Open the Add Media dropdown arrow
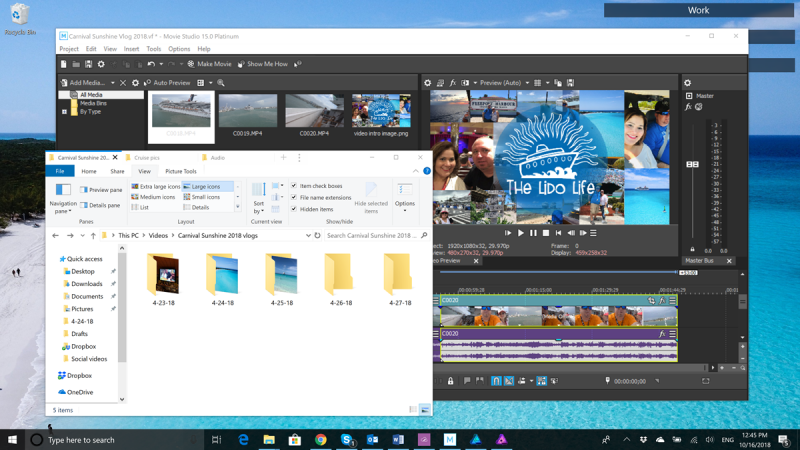 tap(113, 83)
